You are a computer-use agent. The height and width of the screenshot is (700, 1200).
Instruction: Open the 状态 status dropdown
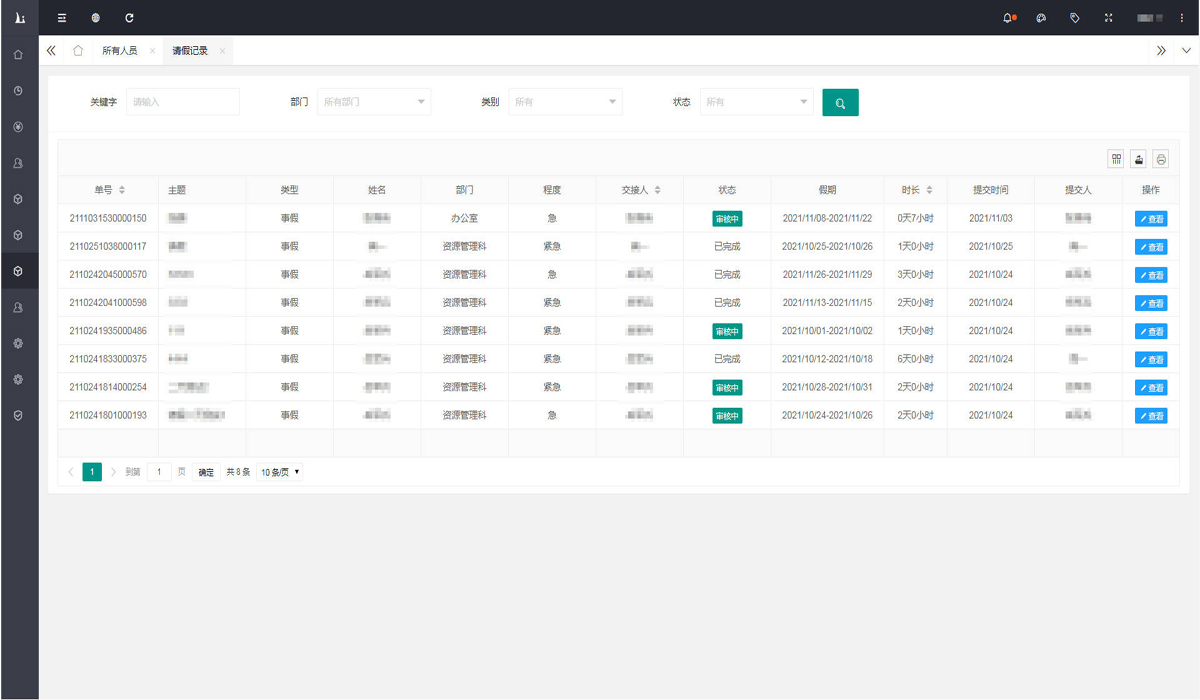click(x=757, y=102)
